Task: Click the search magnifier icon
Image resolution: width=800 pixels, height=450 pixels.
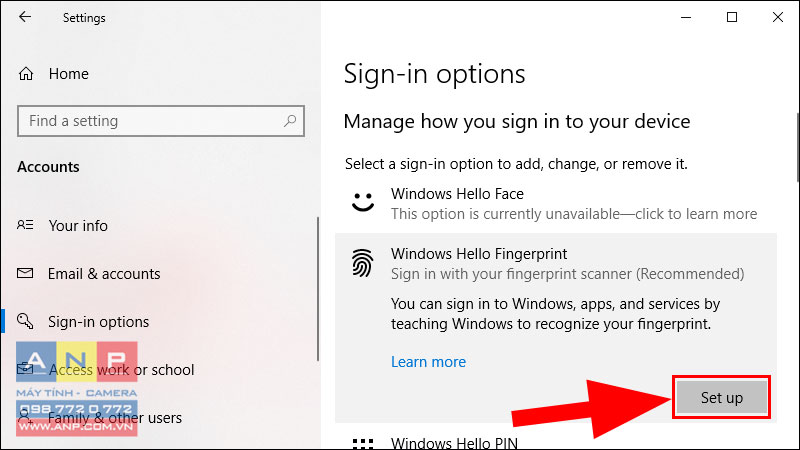Action: point(290,121)
